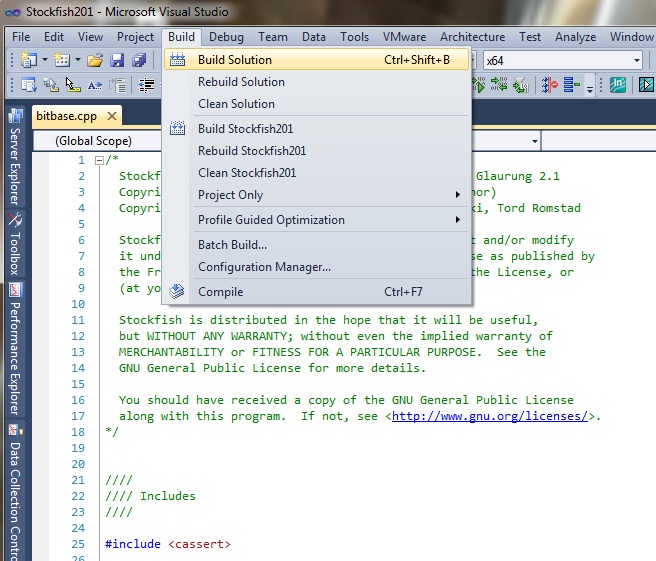Open the Test menu
The width and height of the screenshot is (656, 561).
click(530, 37)
